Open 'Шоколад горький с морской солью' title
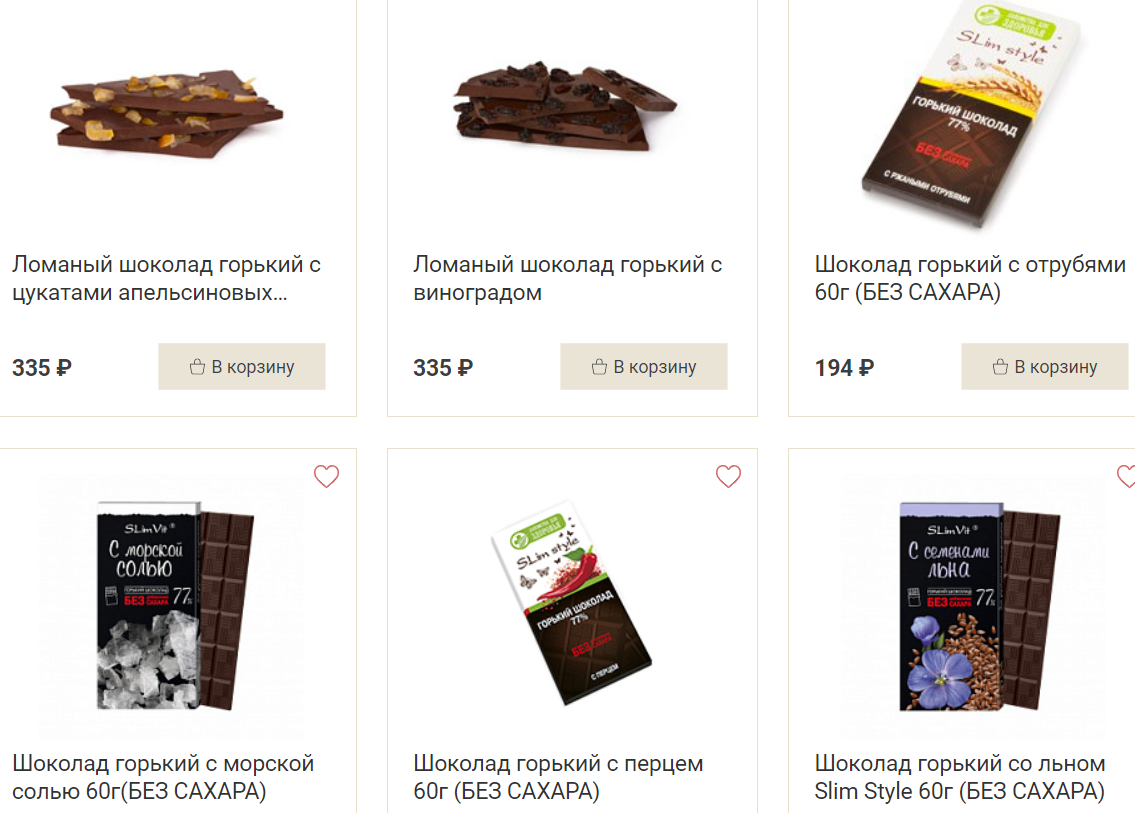 point(163,777)
